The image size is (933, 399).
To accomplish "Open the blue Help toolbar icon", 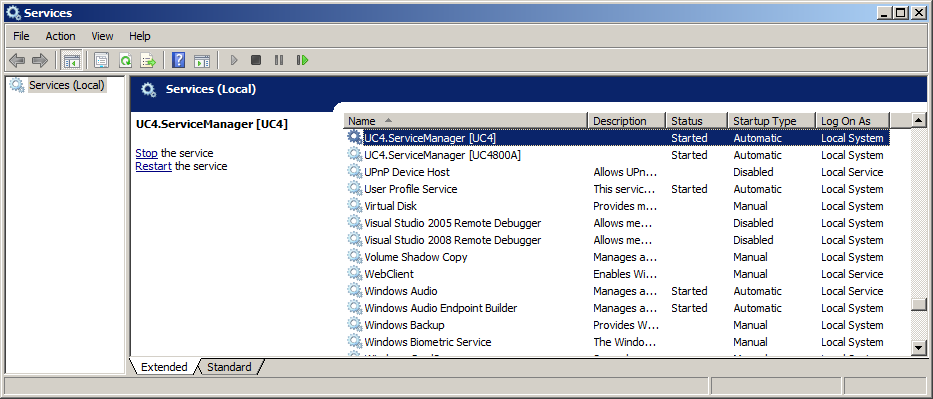I will (x=179, y=60).
